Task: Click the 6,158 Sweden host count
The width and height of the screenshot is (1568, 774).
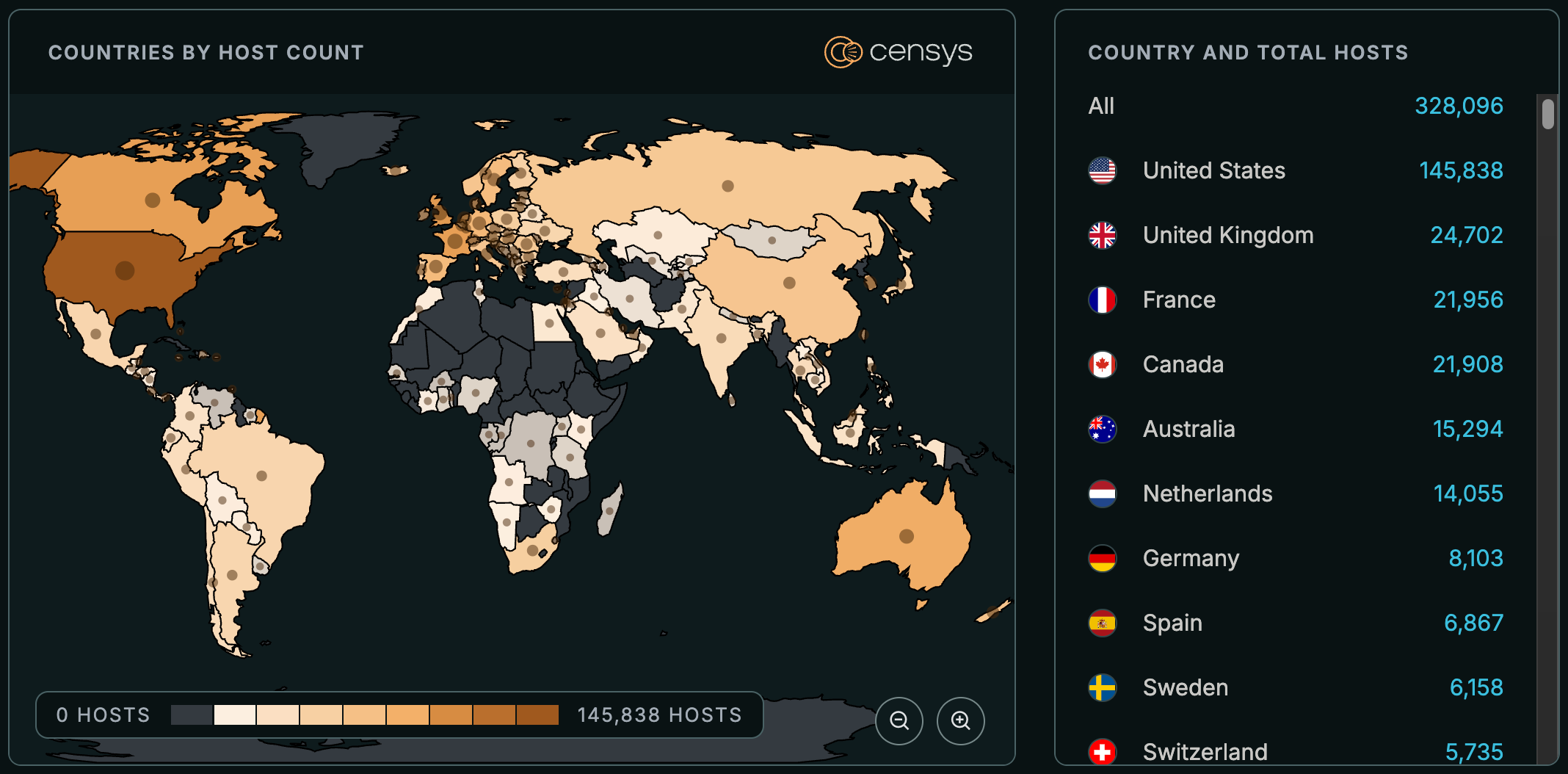Action: (x=1476, y=687)
